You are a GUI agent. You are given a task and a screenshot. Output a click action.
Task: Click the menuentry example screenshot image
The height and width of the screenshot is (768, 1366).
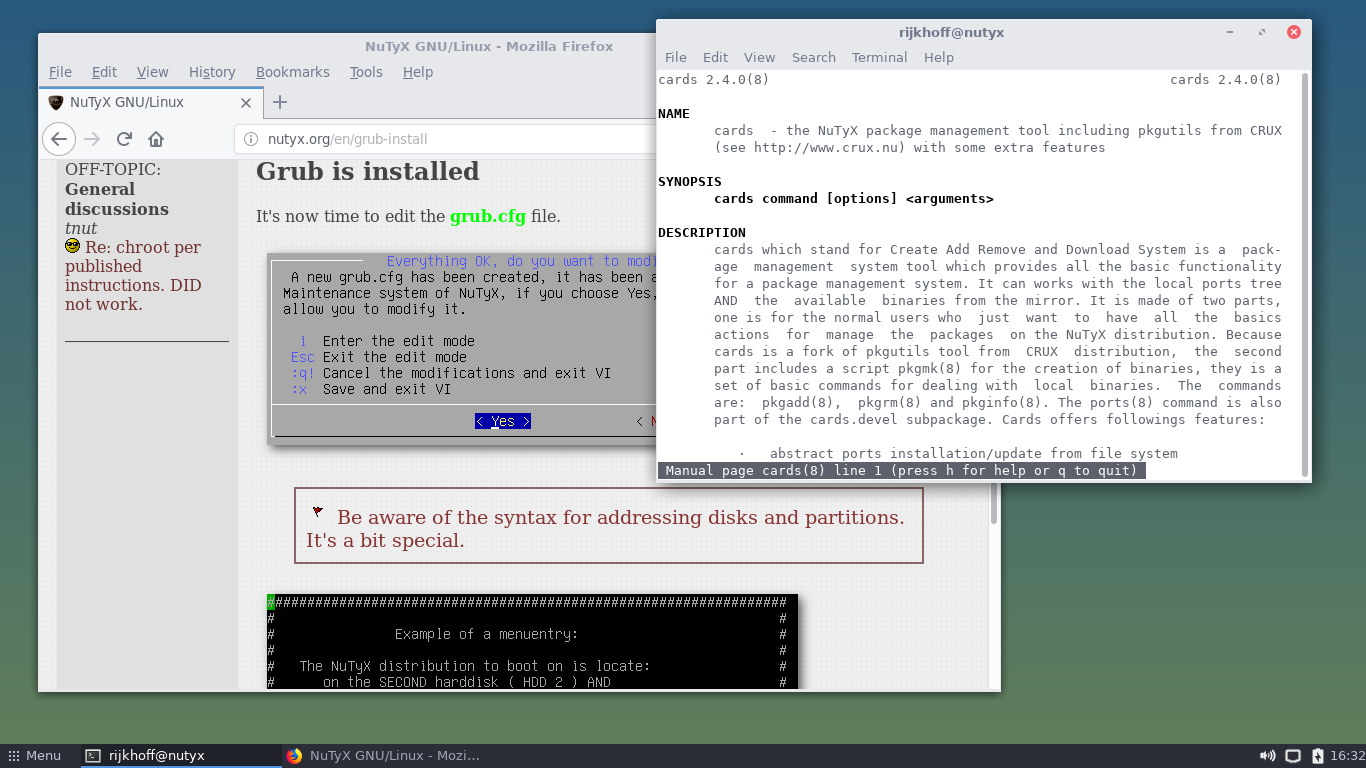532,641
